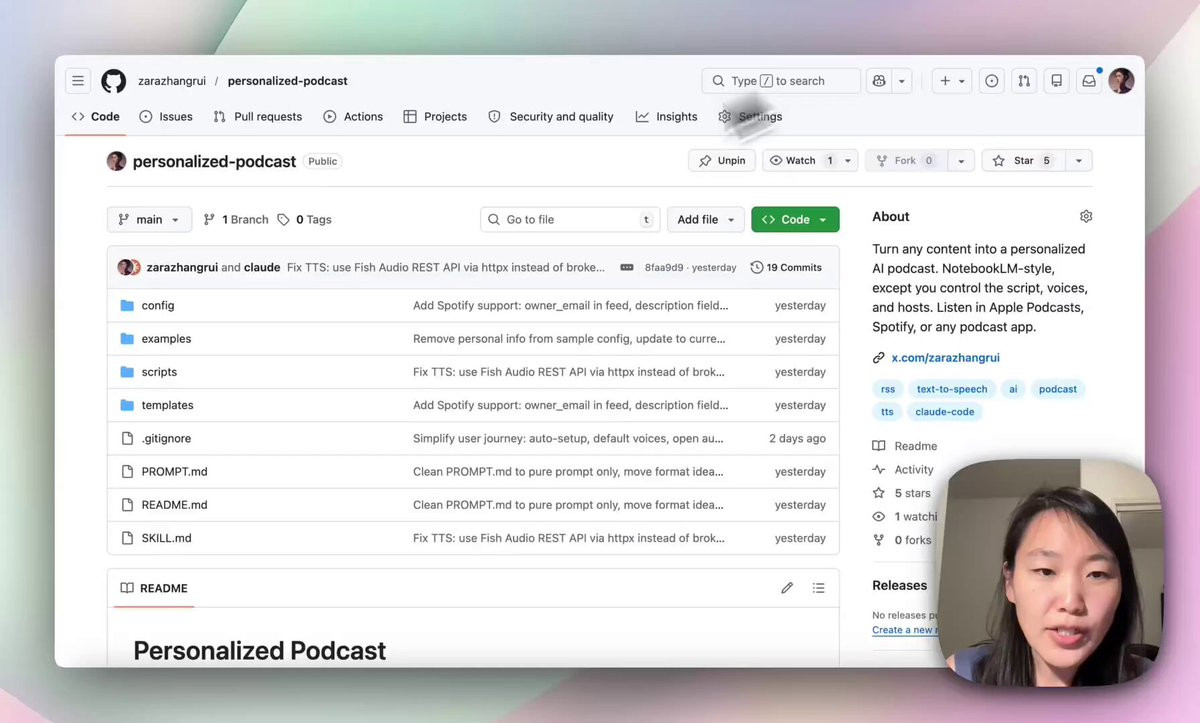View the 1 Branch link

236,220
